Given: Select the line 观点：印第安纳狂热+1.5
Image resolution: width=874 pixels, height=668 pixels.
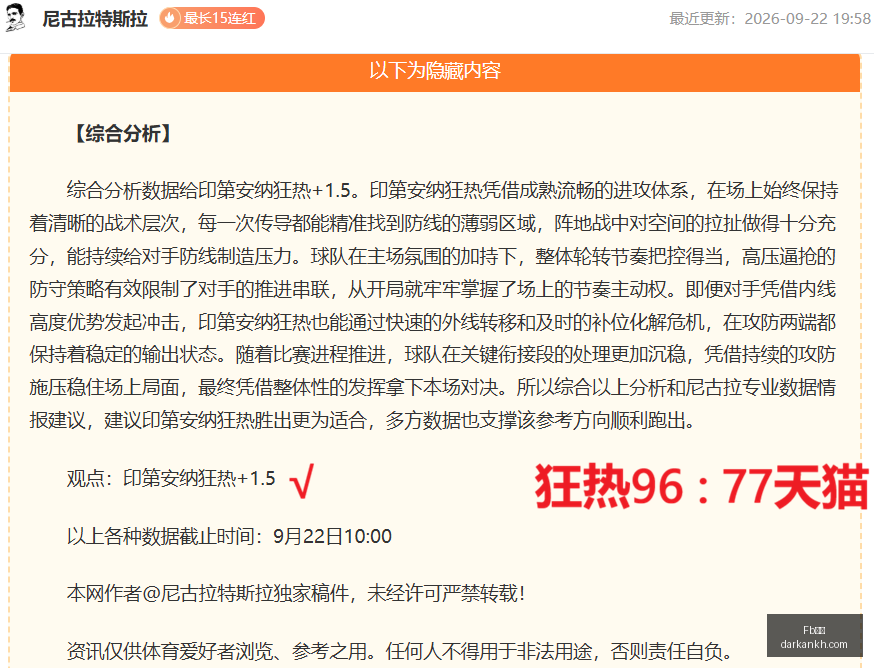Looking at the screenshot, I should (171, 478).
